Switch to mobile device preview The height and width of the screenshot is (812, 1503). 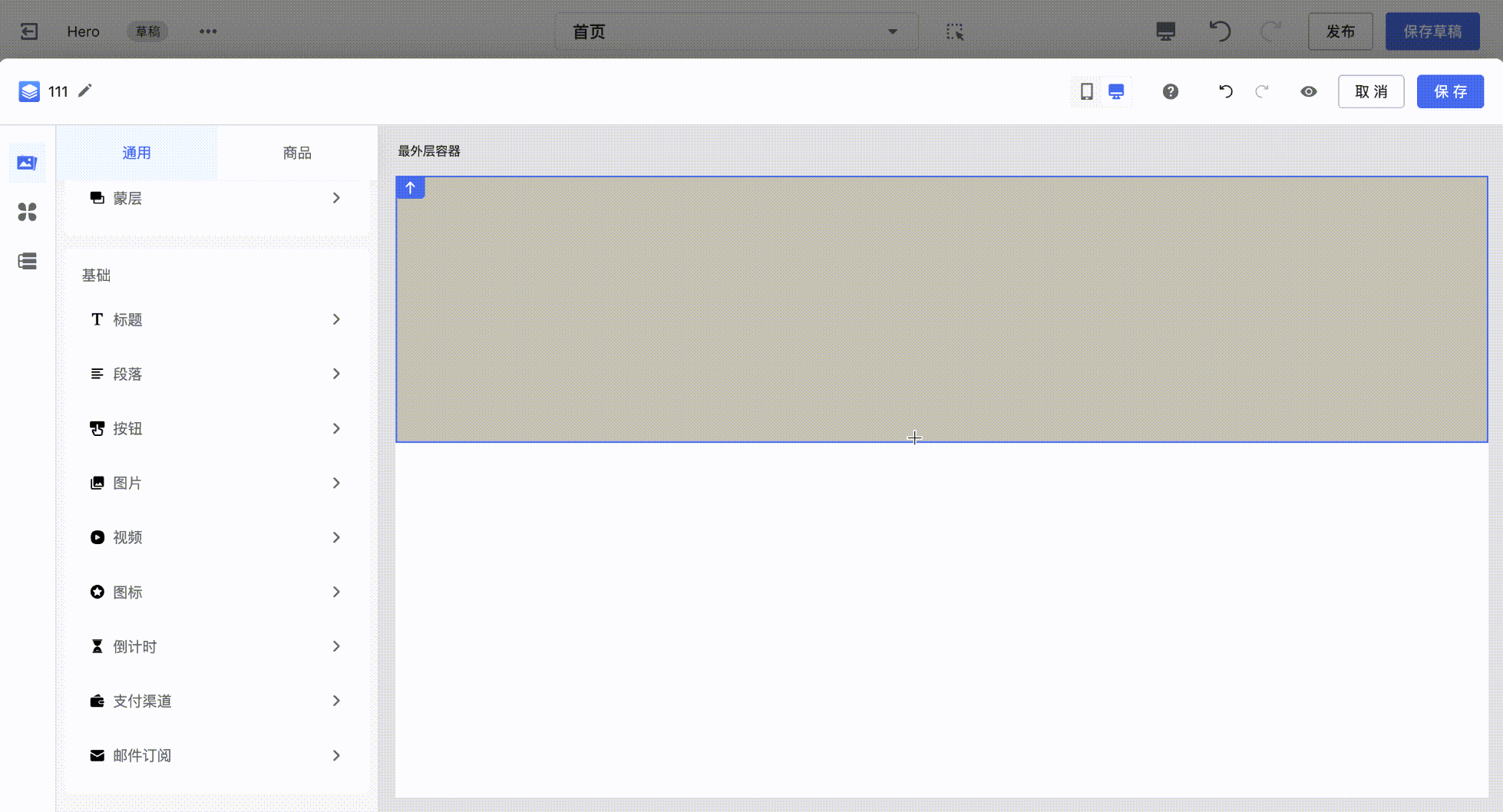coord(1086,91)
